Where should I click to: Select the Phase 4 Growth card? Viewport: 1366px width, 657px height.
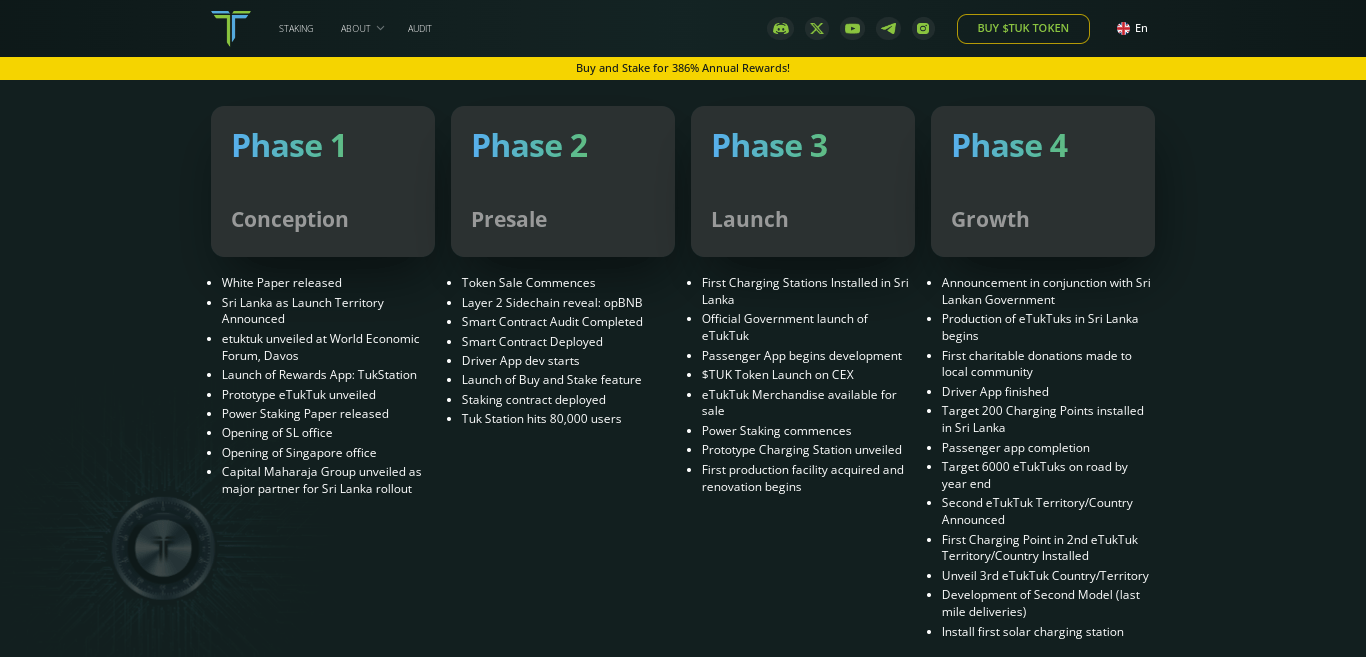tap(1043, 181)
